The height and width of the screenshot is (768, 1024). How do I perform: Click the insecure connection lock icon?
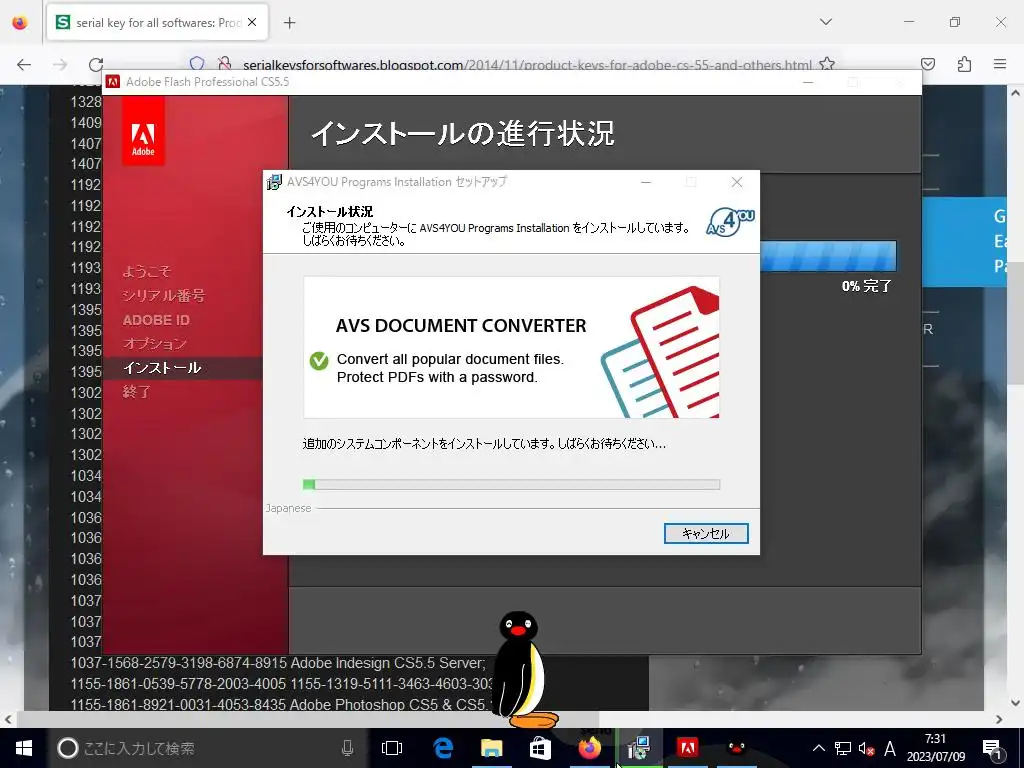coord(225,63)
